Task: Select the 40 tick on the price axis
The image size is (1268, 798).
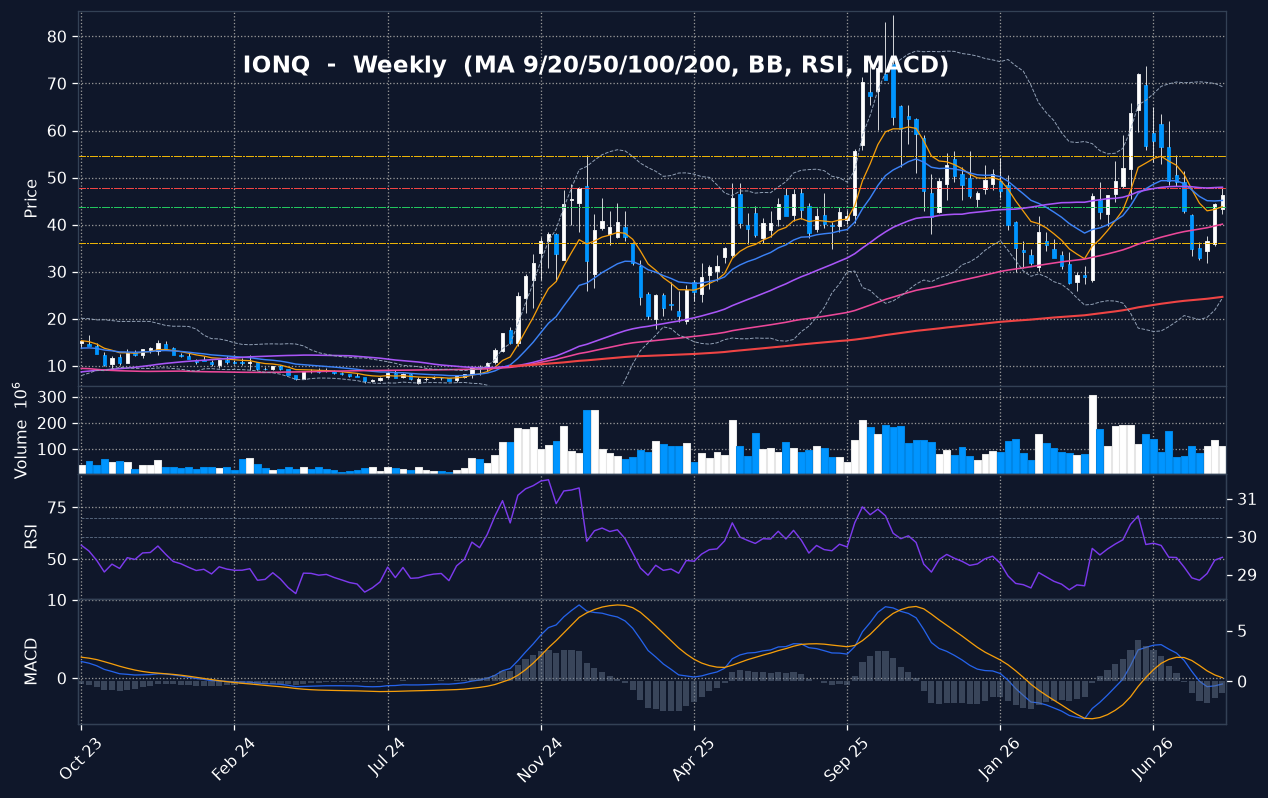Action: pos(56,226)
